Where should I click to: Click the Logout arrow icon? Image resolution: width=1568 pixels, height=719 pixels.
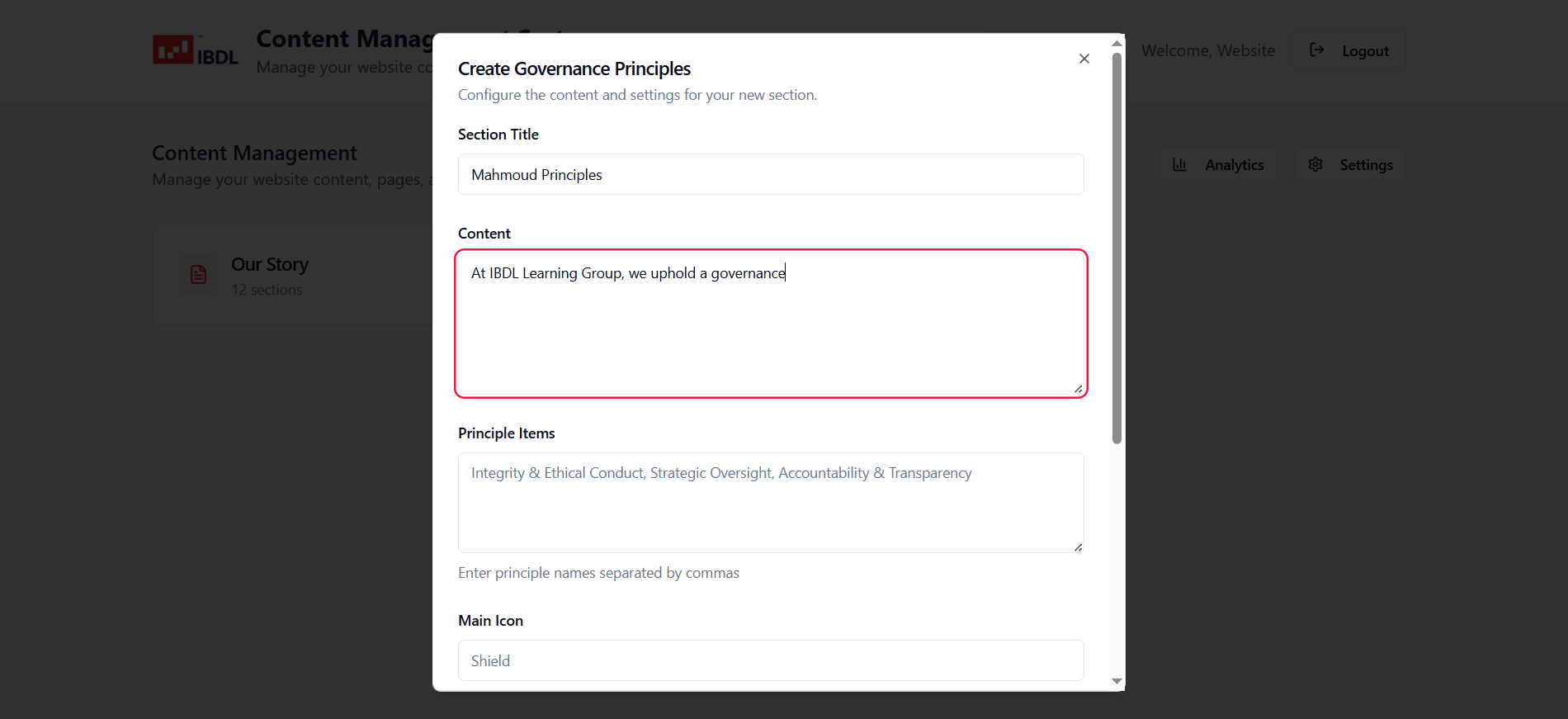click(1317, 50)
